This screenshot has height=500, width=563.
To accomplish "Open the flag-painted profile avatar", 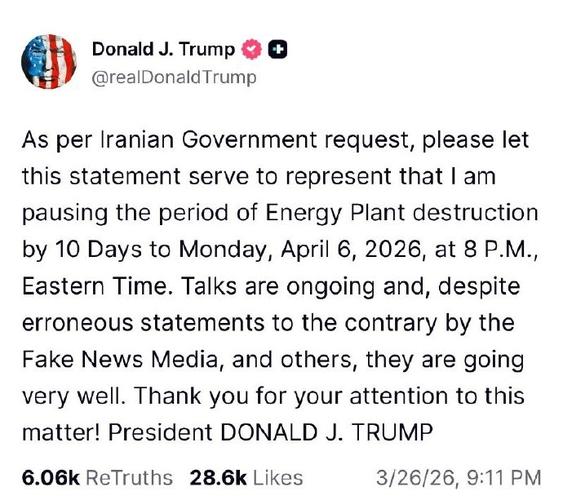I will point(49,61).
